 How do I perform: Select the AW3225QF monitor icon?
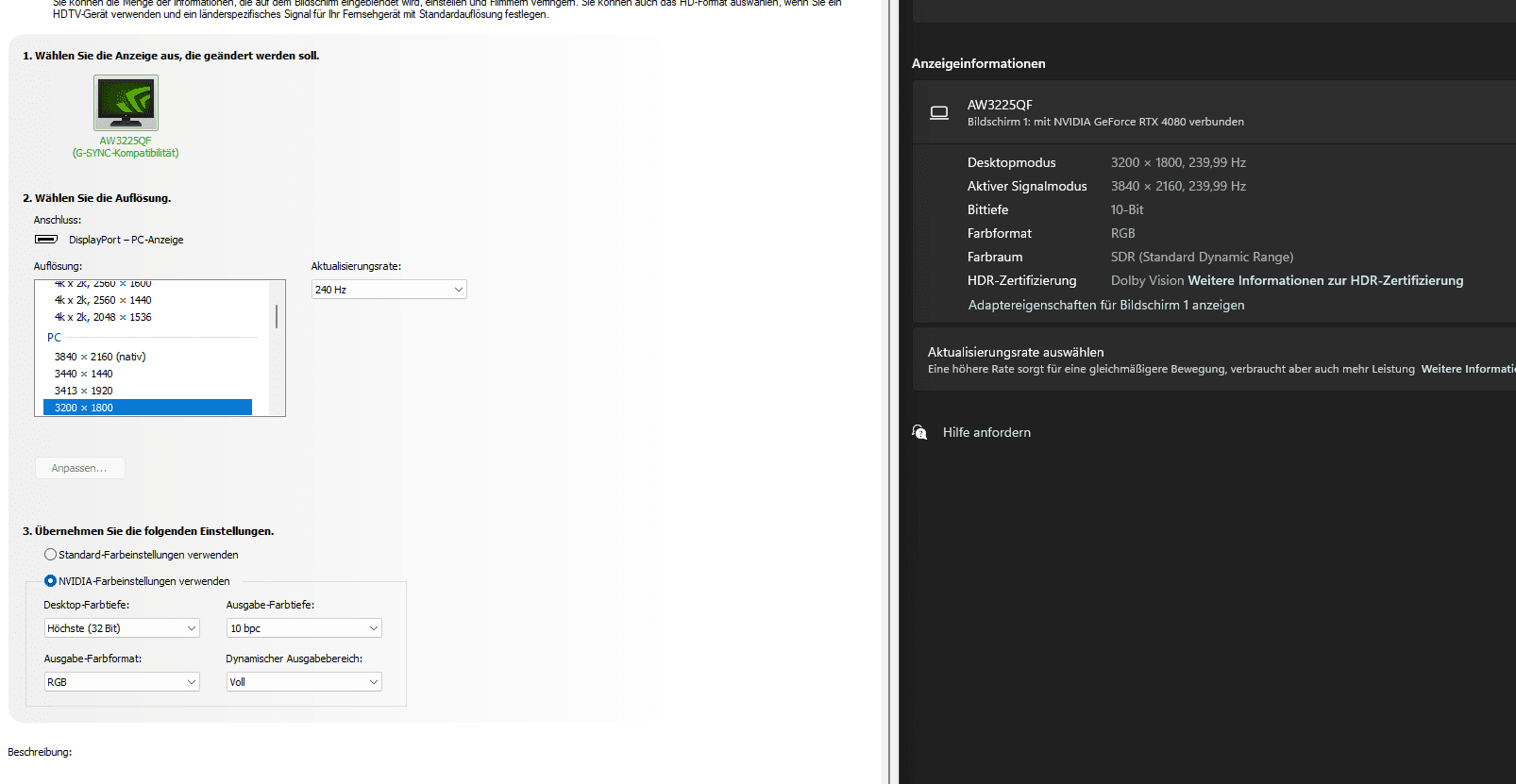[126, 103]
